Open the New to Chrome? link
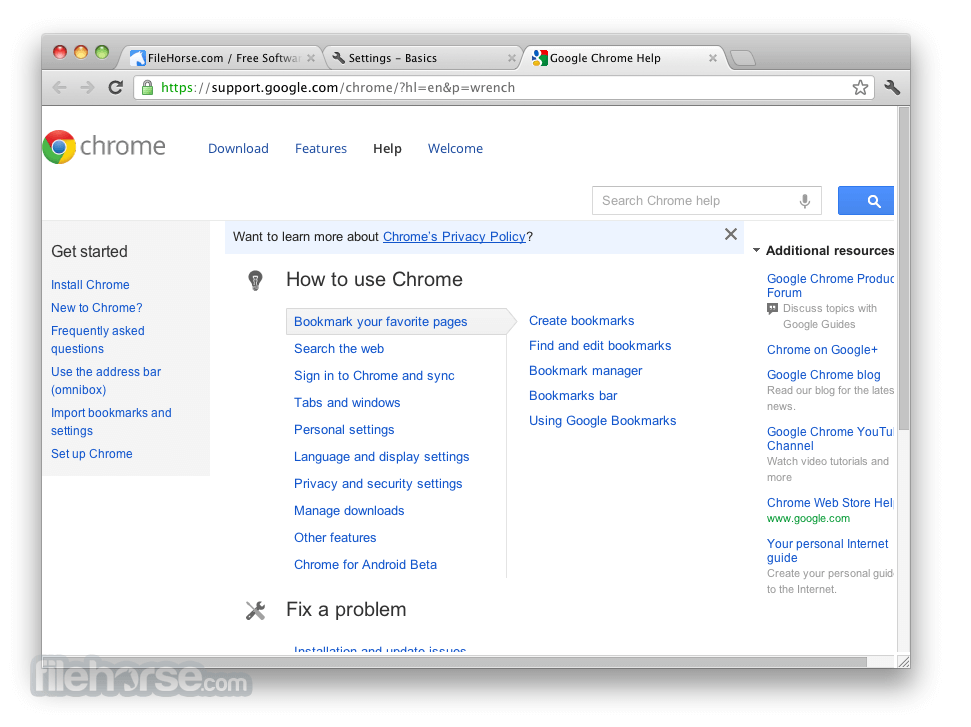The width and height of the screenshot is (971, 727). point(97,308)
